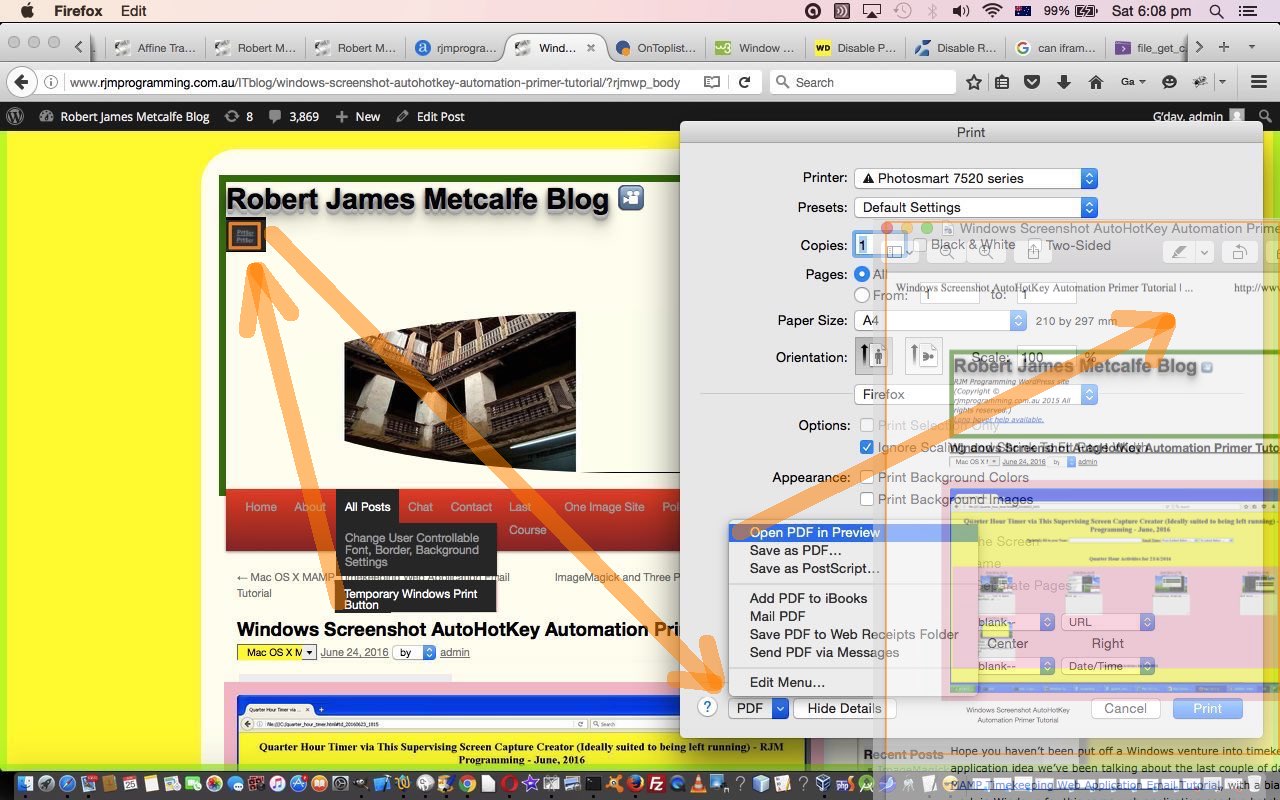Viewport: 1280px width, 800px height.
Task: Click the All Posts navigation item
Action: tap(367, 507)
